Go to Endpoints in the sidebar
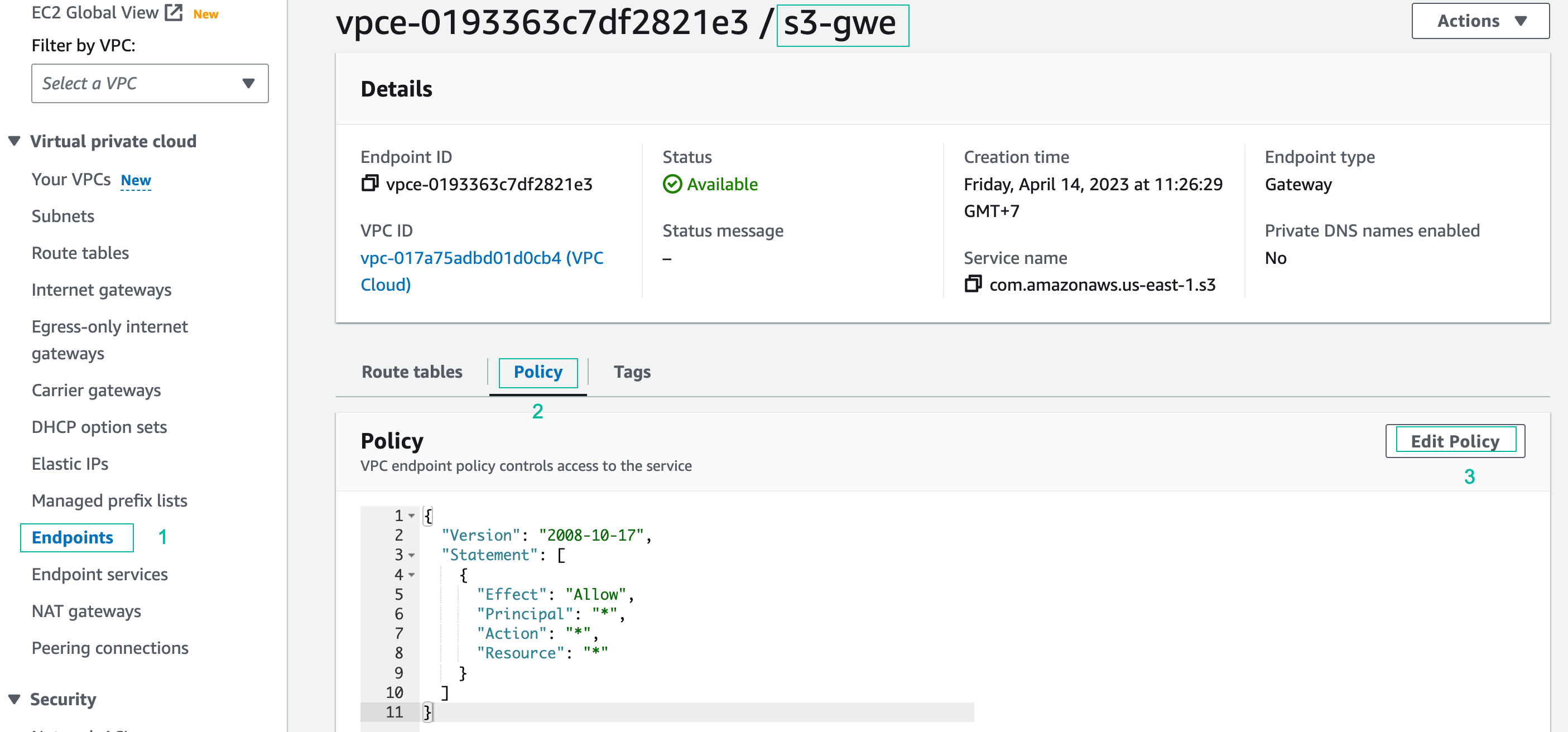Screen dimensions: 1568x732 pos(73,537)
